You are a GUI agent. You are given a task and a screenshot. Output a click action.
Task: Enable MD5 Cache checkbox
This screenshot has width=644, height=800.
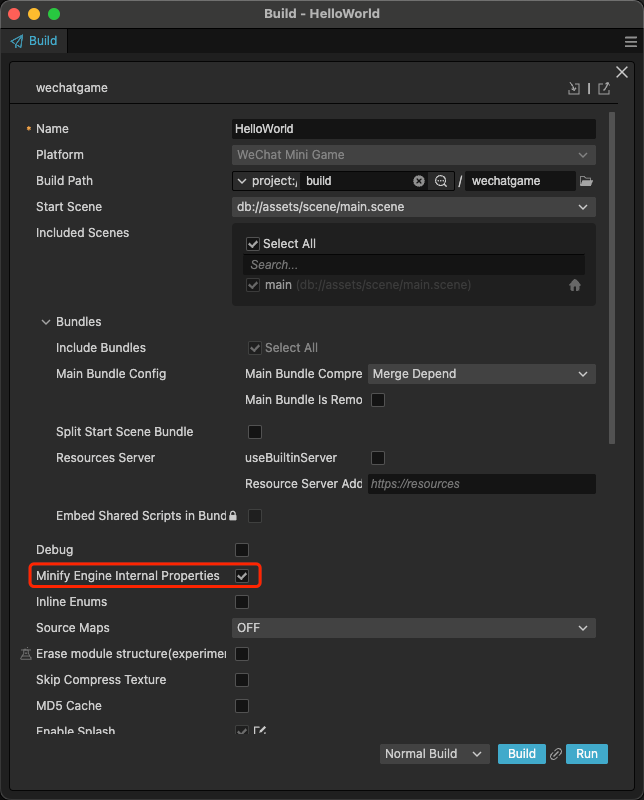click(x=242, y=706)
